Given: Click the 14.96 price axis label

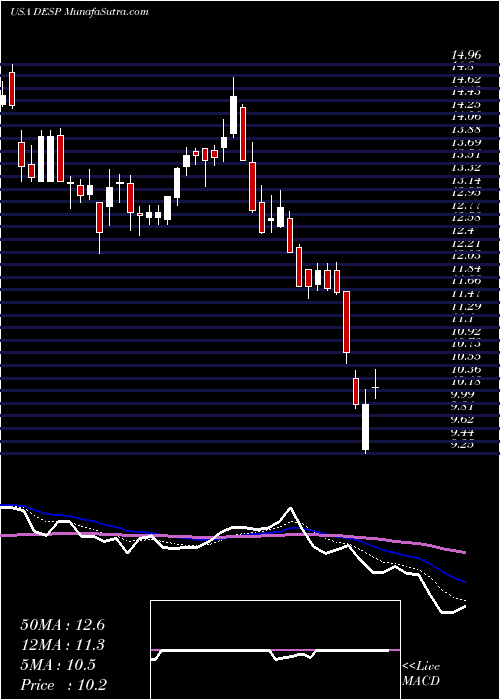Looking at the screenshot, I should tap(466, 55).
